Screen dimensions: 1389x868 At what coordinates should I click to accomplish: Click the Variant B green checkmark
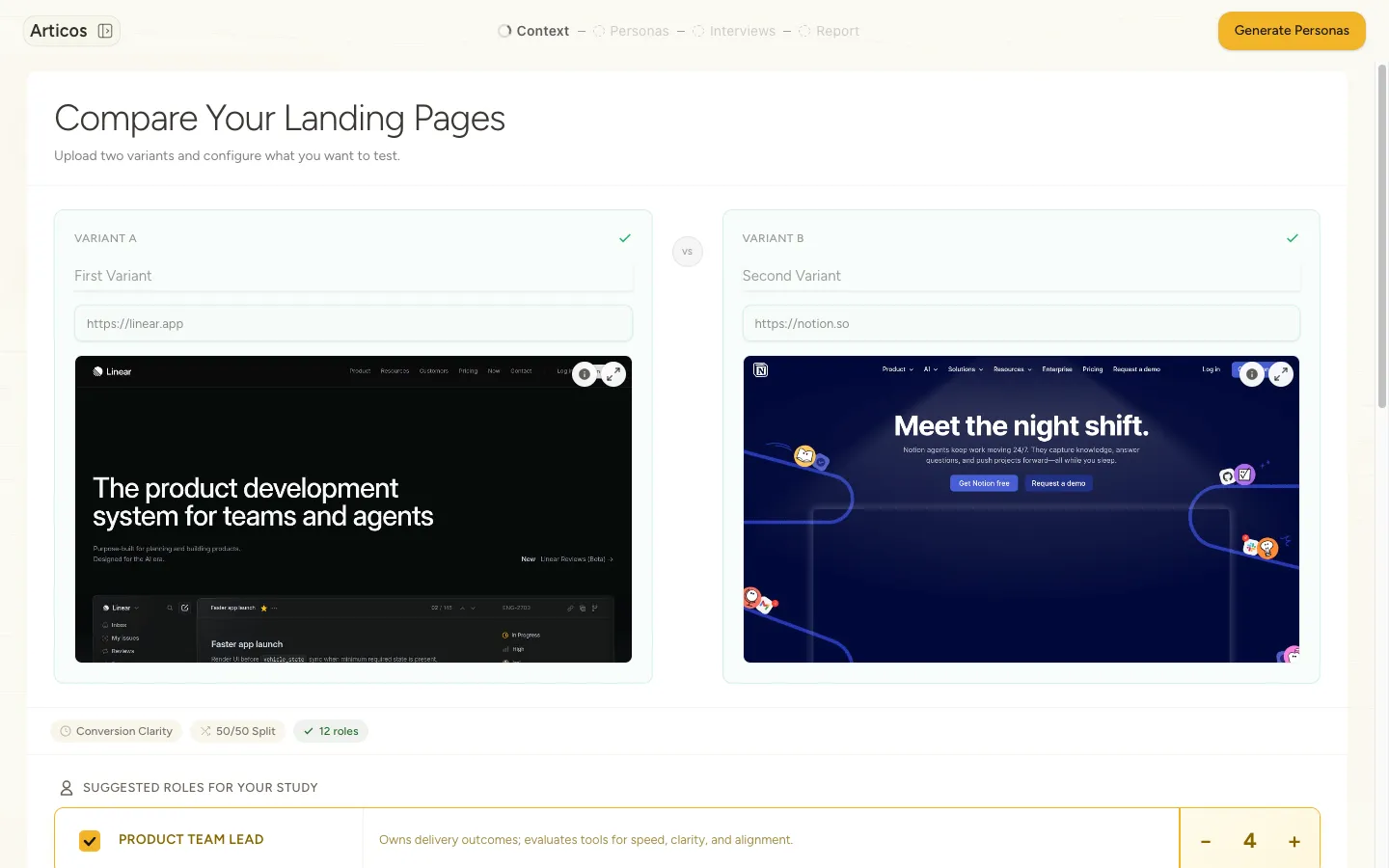click(1293, 238)
